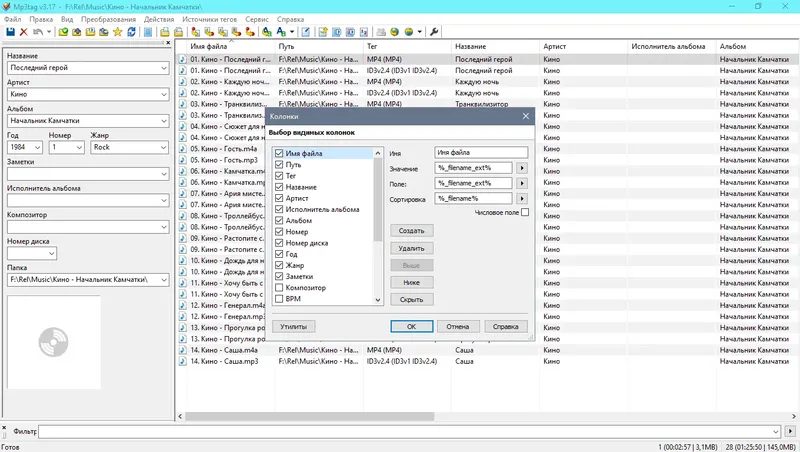800x452 pixels.
Task: Enable the Композитор column checkbox
Action: (279, 288)
